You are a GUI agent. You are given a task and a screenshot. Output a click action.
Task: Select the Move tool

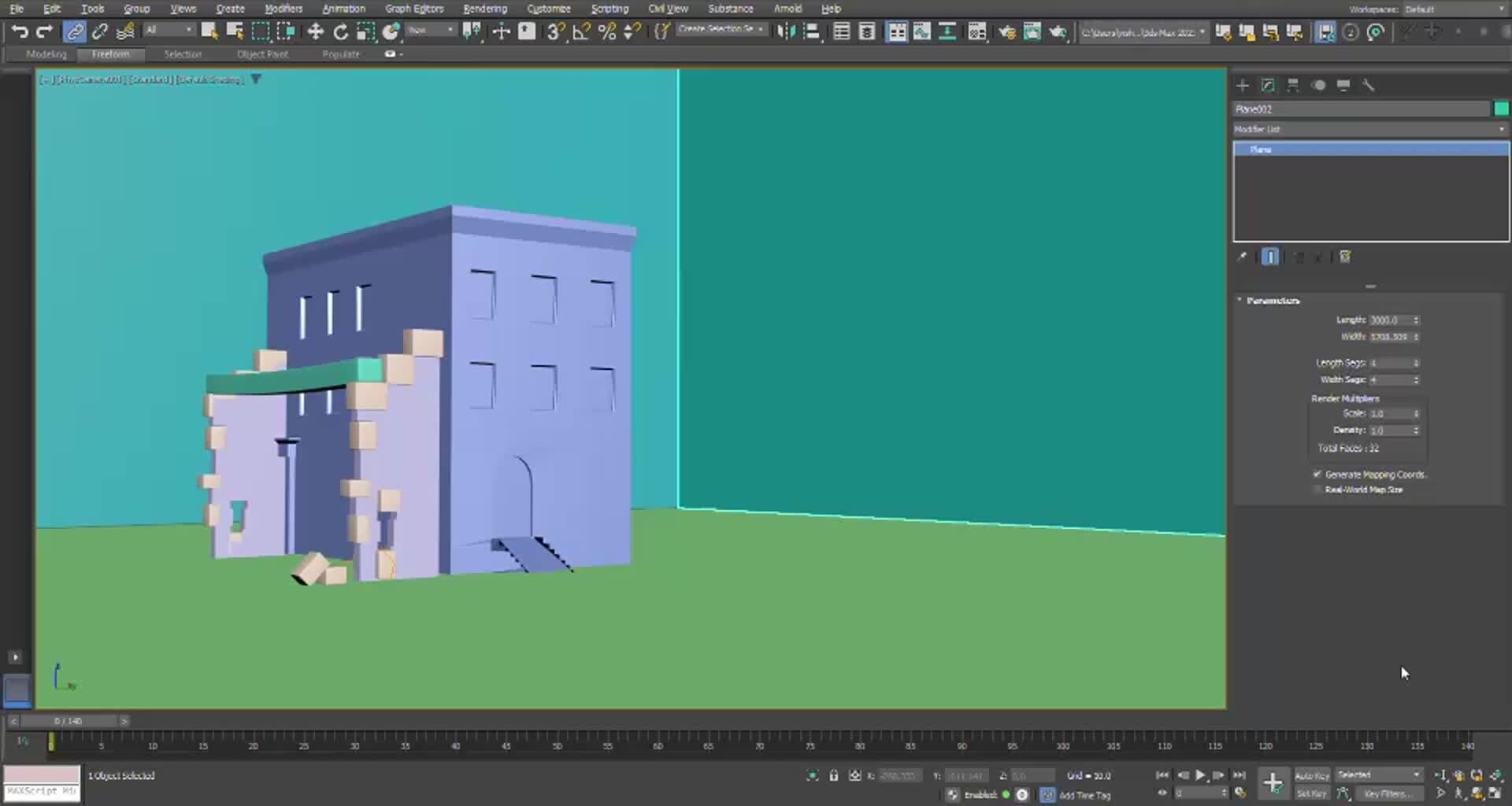[315, 31]
